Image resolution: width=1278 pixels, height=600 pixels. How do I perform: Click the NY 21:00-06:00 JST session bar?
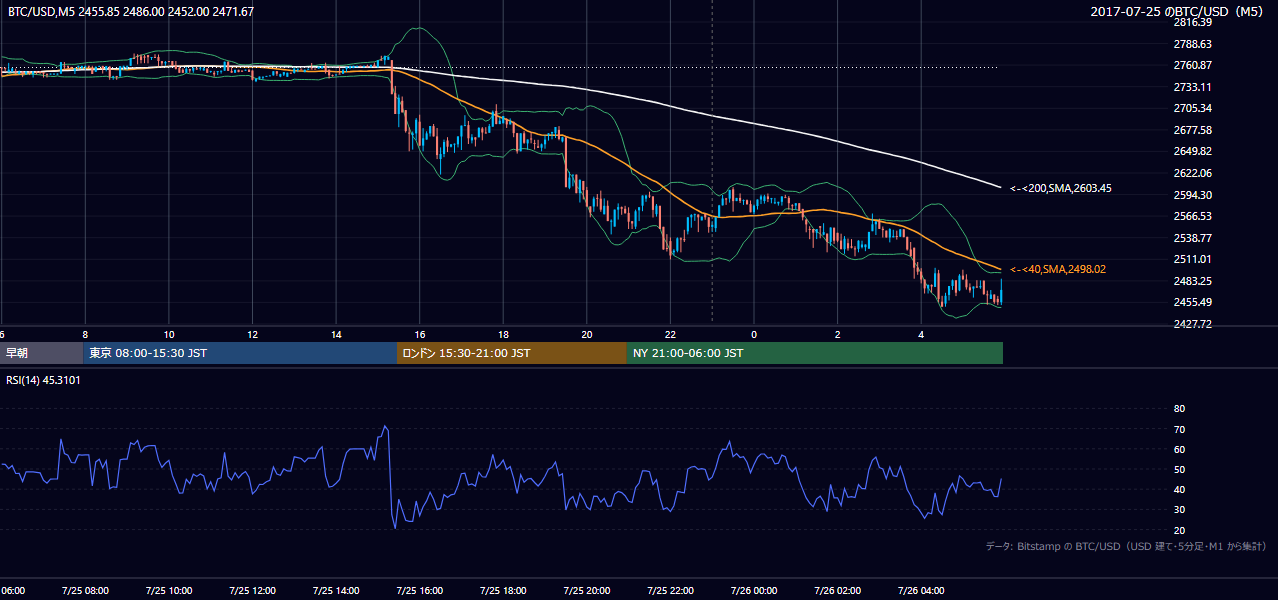(815, 353)
